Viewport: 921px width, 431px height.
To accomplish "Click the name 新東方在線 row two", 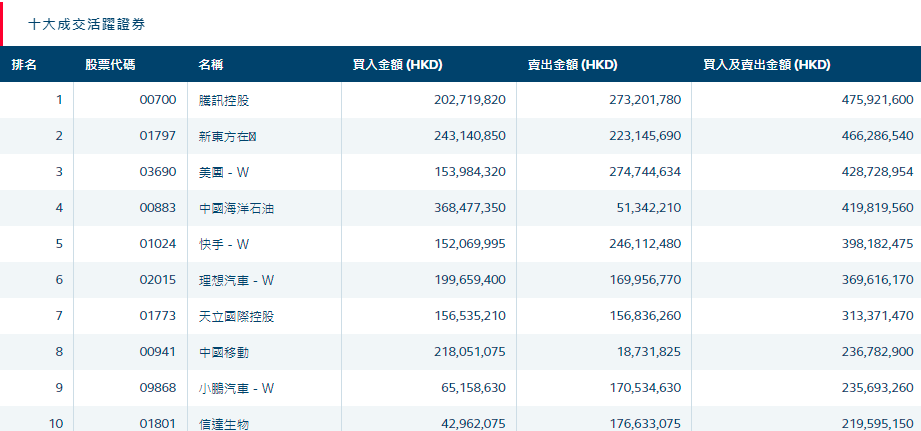I will coord(228,136).
